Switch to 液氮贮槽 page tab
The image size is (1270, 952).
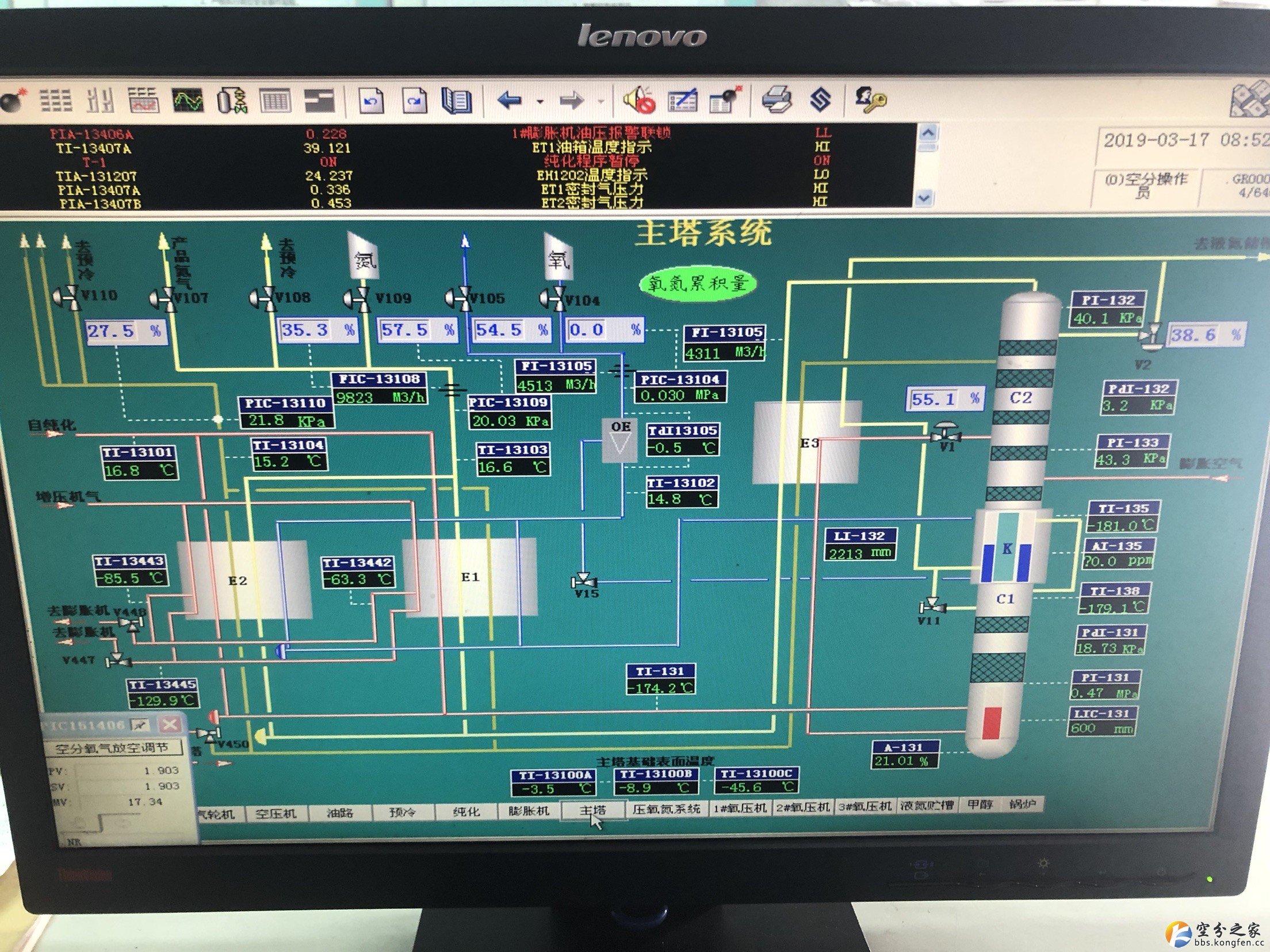927,805
